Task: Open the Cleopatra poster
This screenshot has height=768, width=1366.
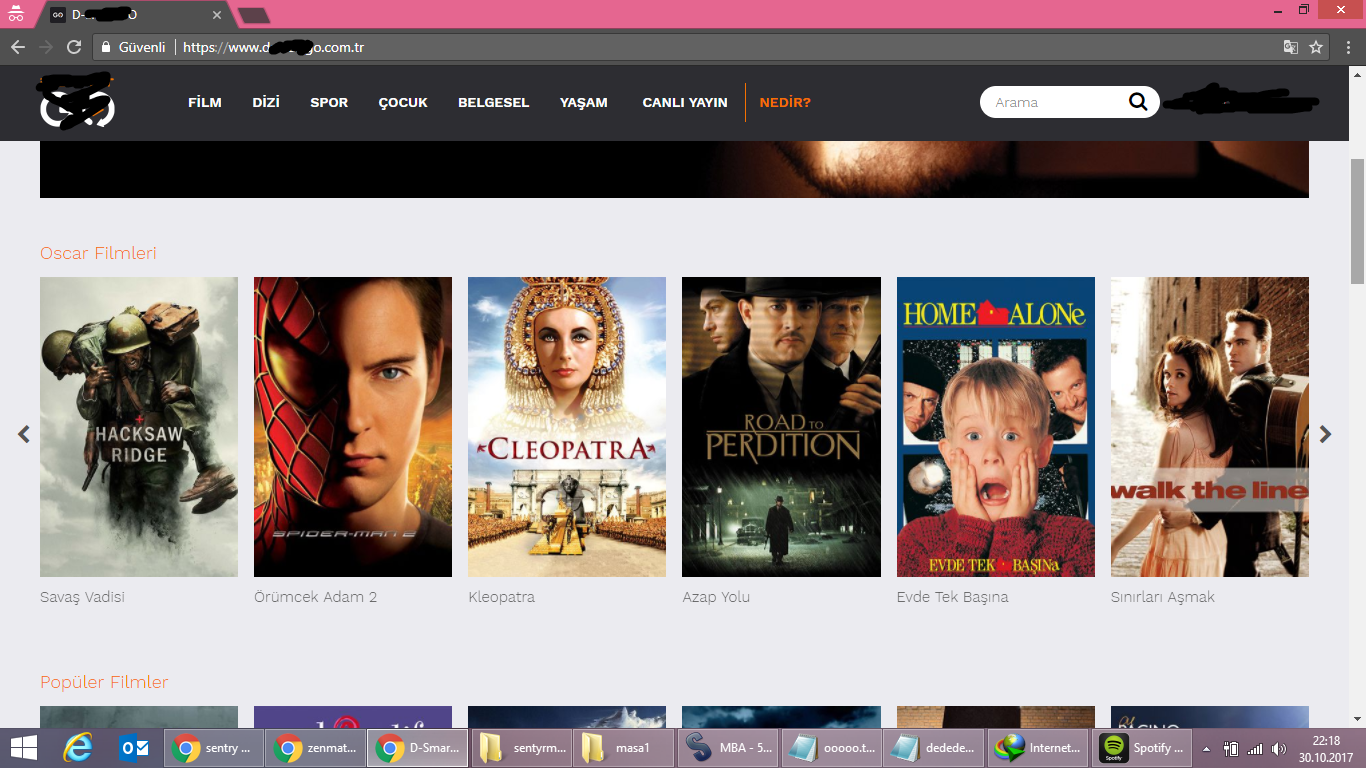Action: pyautogui.click(x=567, y=427)
